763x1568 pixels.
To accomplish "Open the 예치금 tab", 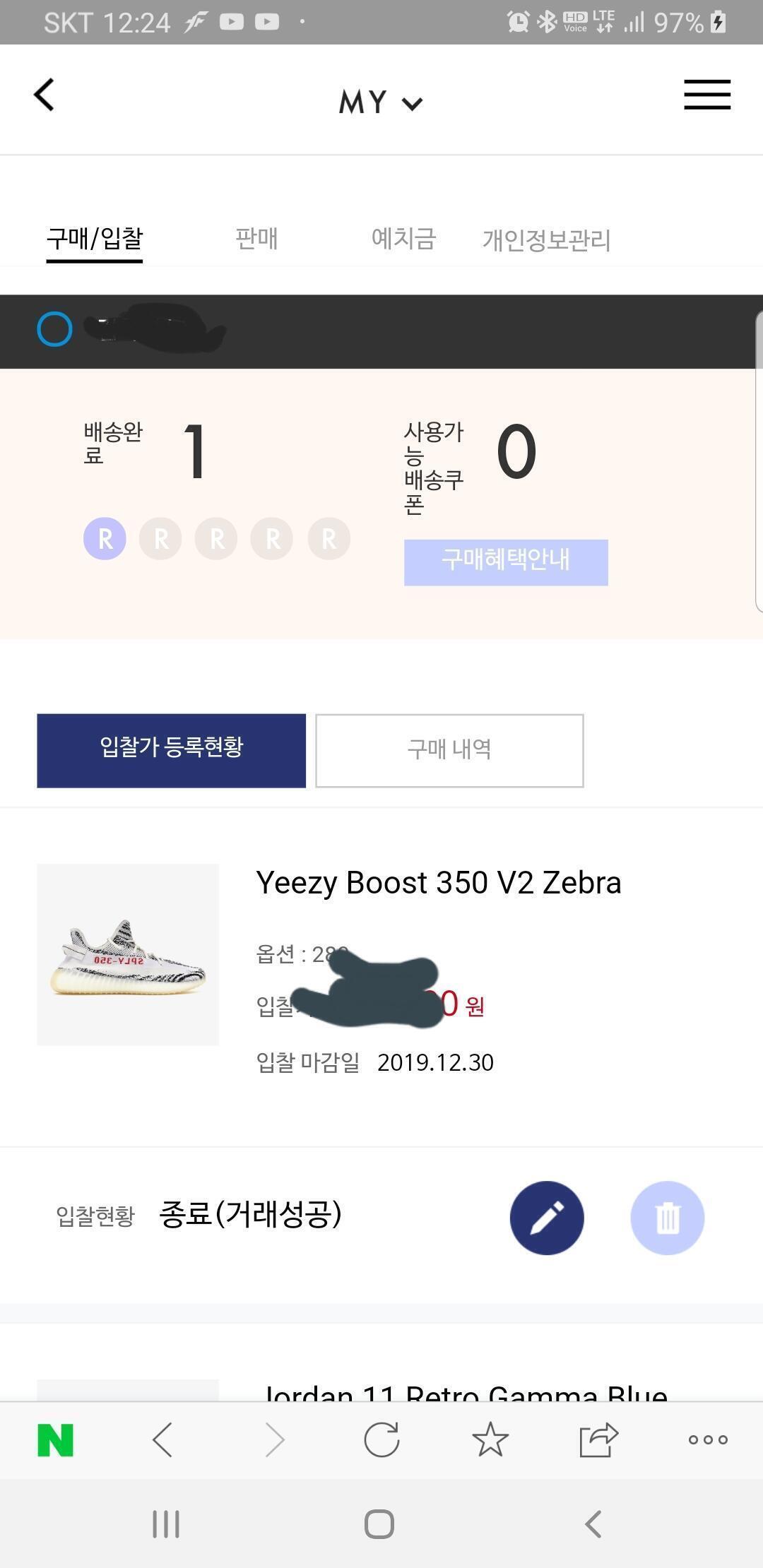I will tap(403, 239).
